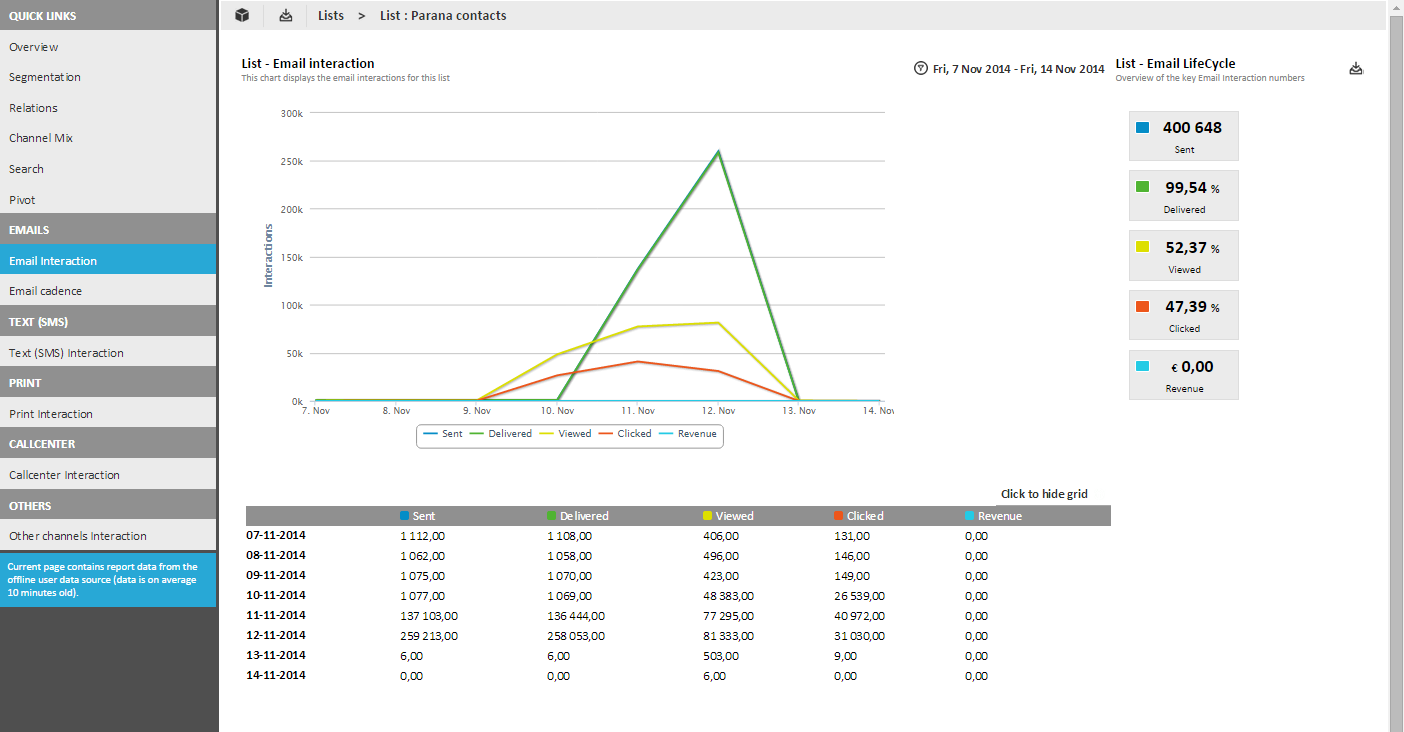Go to Text (SMS) Interaction page
The width and height of the screenshot is (1404, 732).
[66, 353]
